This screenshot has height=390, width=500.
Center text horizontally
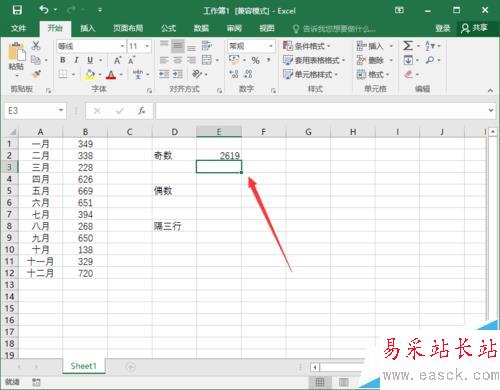click(x=178, y=60)
